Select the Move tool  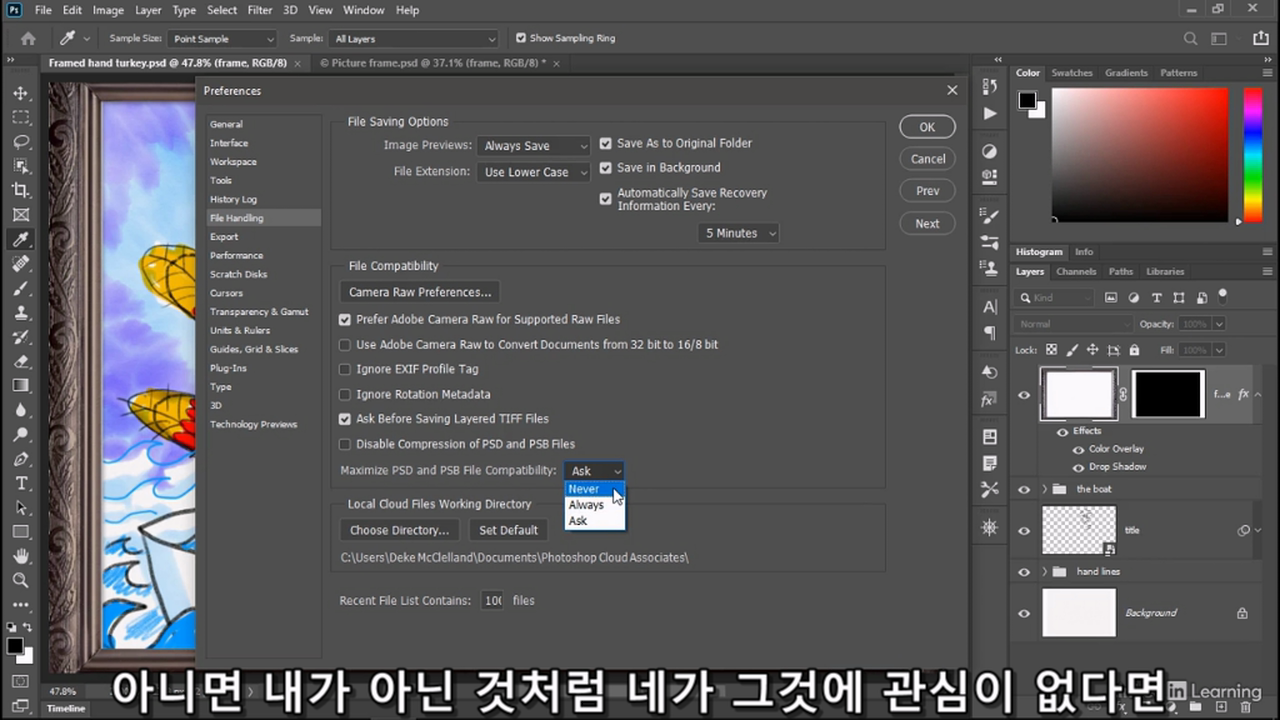[x=21, y=93]
